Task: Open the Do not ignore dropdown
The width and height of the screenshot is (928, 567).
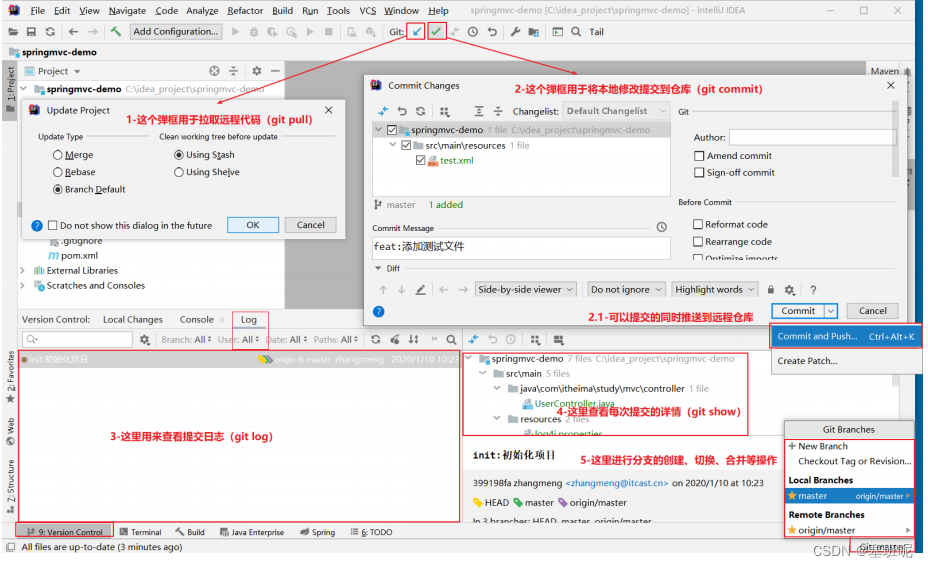Action: click(x=626, y=290)
